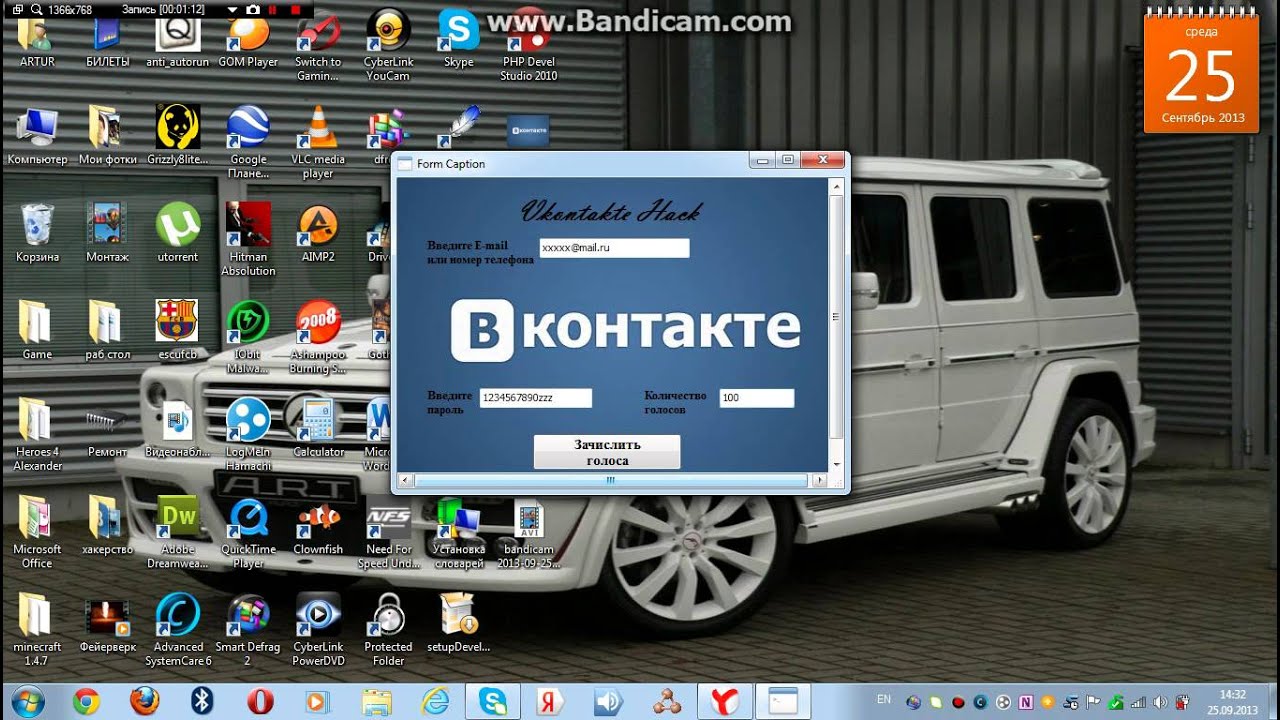1280x720 pixels.
Task: Select the Protected Folder shortcut
Action: point(388,630)
